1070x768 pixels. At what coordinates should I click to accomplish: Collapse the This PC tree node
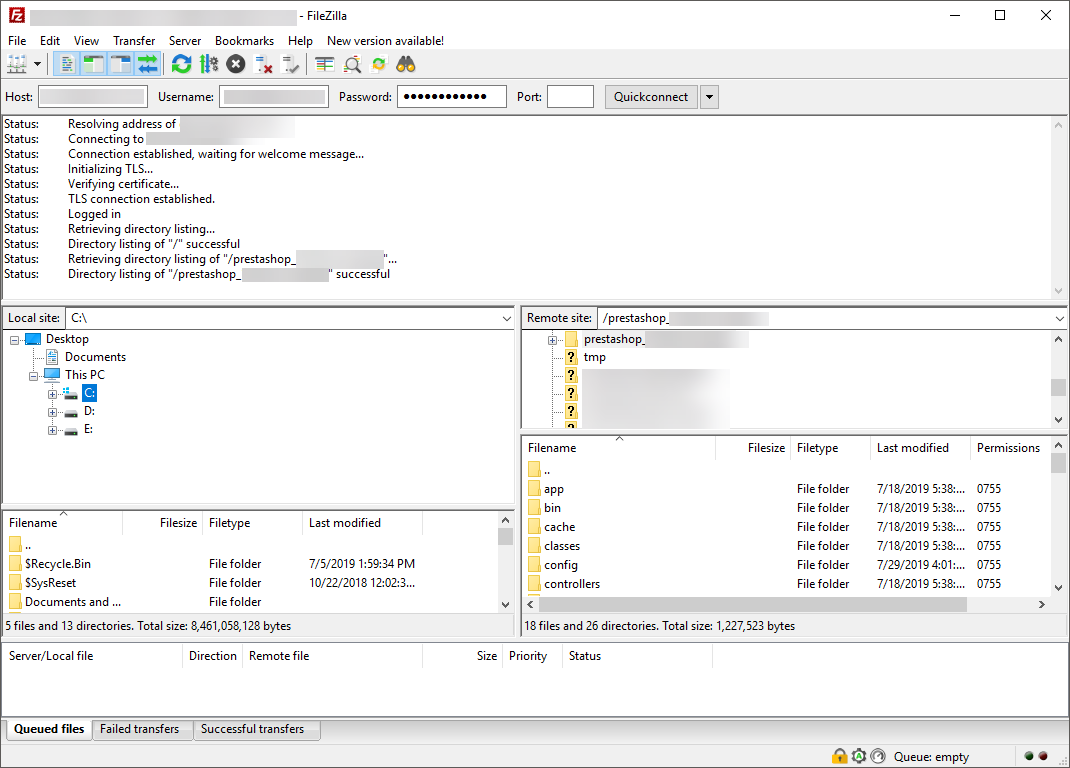point(33,375)
